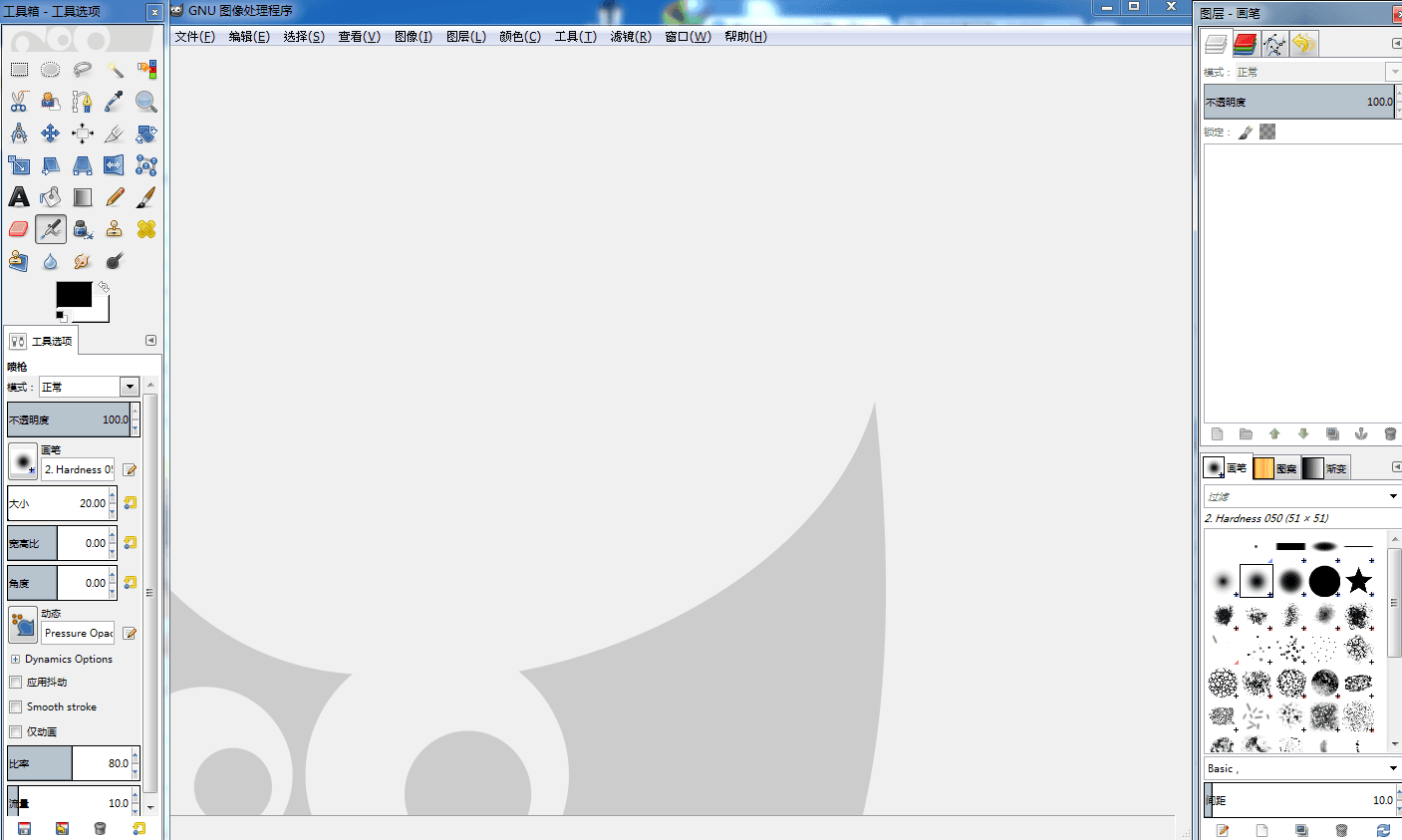Open the 颜色(C) menu

[x=520, y=37]
